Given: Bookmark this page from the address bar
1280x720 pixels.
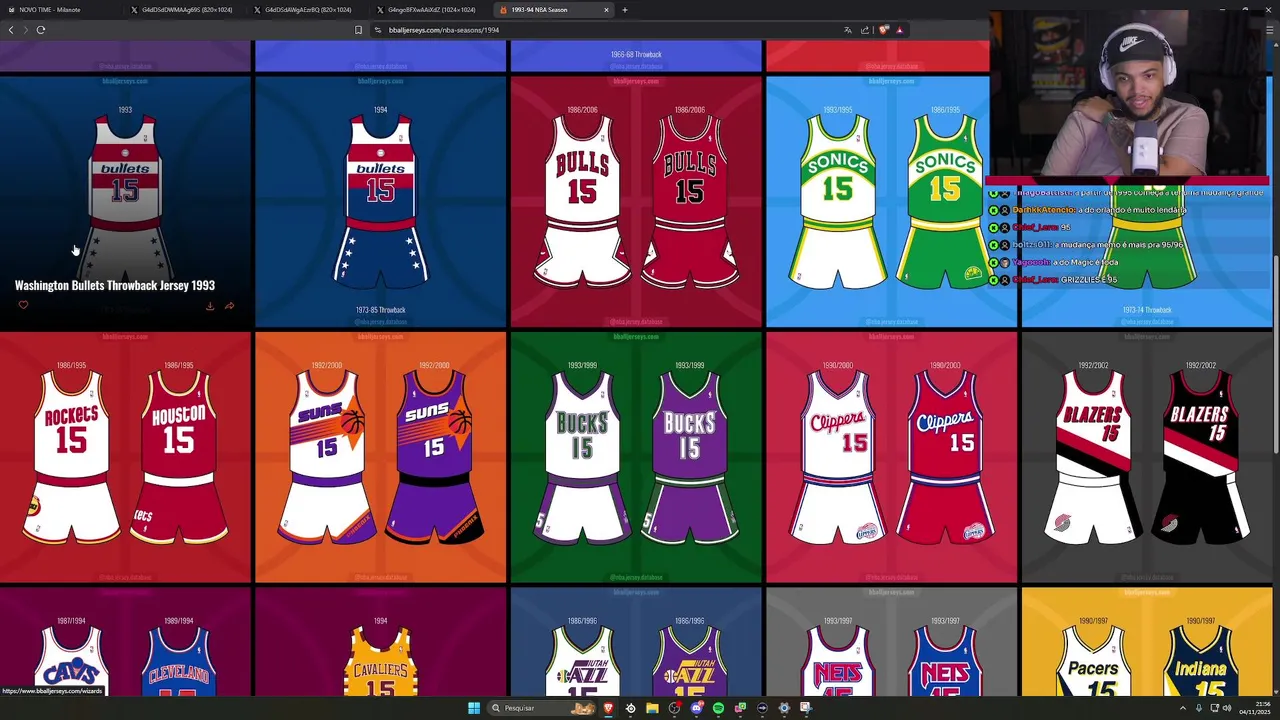Looking at the screenshot, I should point(359,30).
